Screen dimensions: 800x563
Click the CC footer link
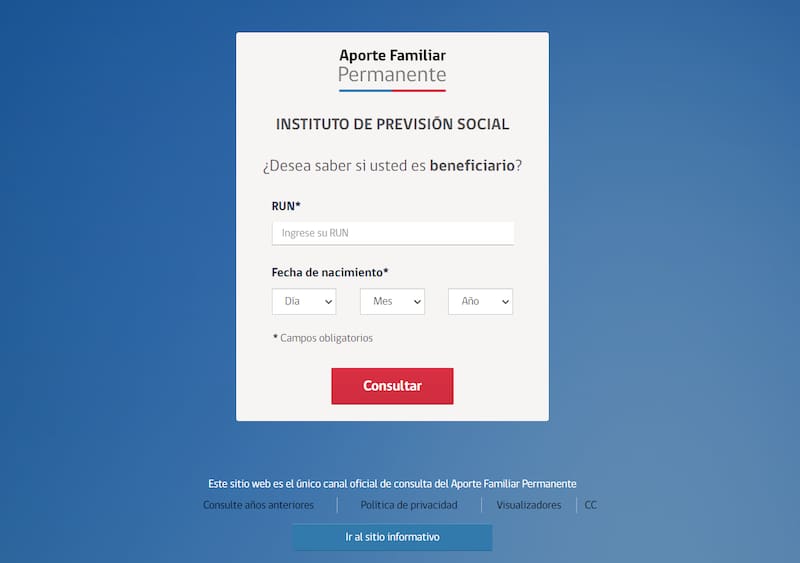tap(591, 505)
